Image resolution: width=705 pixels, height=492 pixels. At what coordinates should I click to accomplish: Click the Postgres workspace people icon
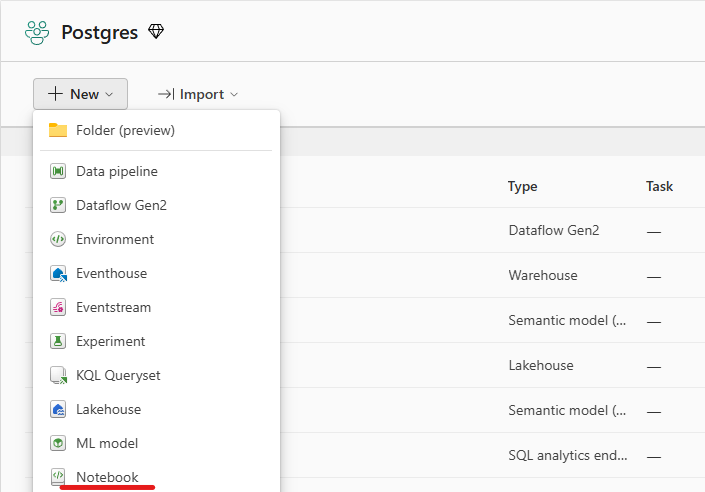[37, 32]
